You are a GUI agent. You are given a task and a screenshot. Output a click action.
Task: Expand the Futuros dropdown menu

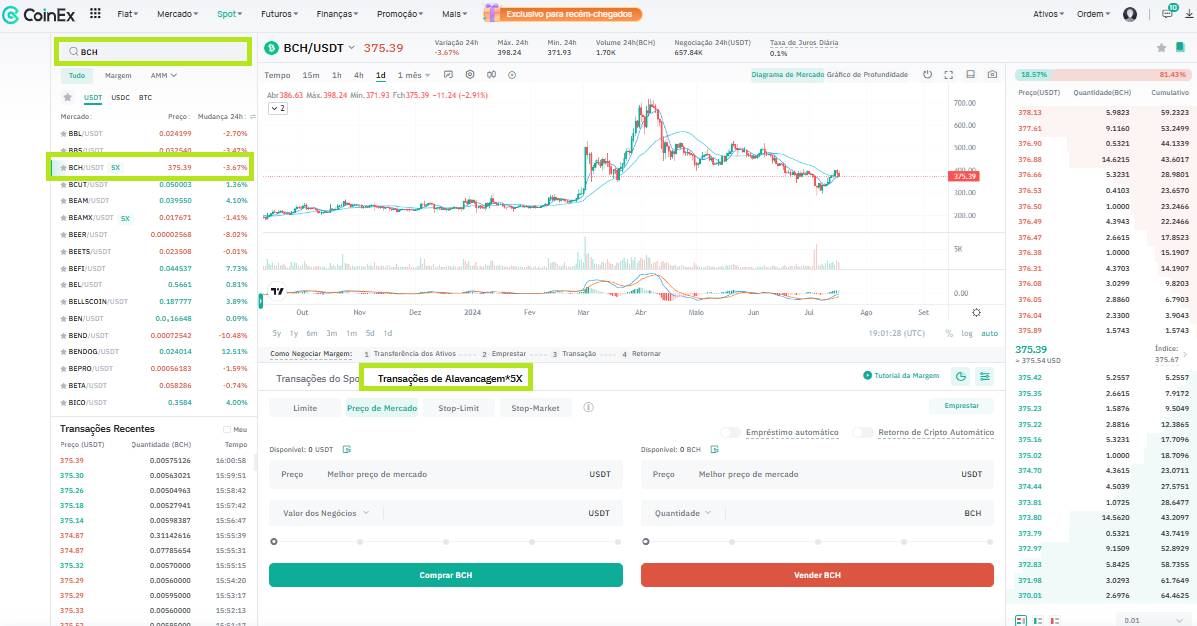click(x=279, y=14)
